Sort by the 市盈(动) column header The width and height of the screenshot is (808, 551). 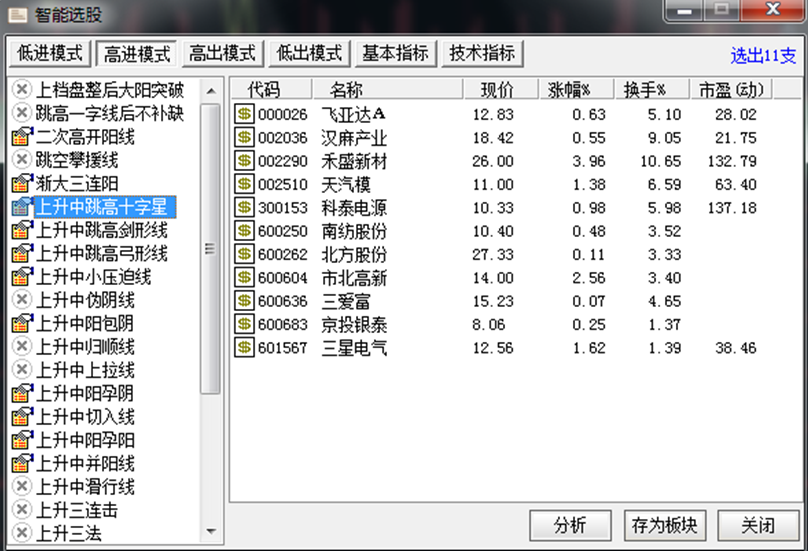pos(732,90)
